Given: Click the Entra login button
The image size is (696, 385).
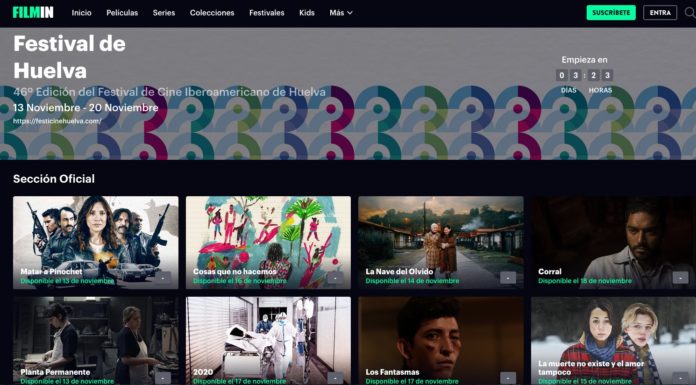Looking at the screenshot, I should [x=660, y=12].
